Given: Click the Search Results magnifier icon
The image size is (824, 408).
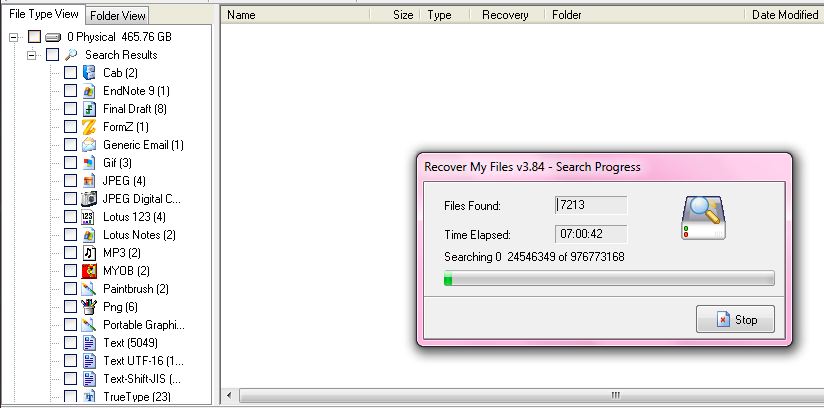Looking at the screenshot, I should coord(71,55).
